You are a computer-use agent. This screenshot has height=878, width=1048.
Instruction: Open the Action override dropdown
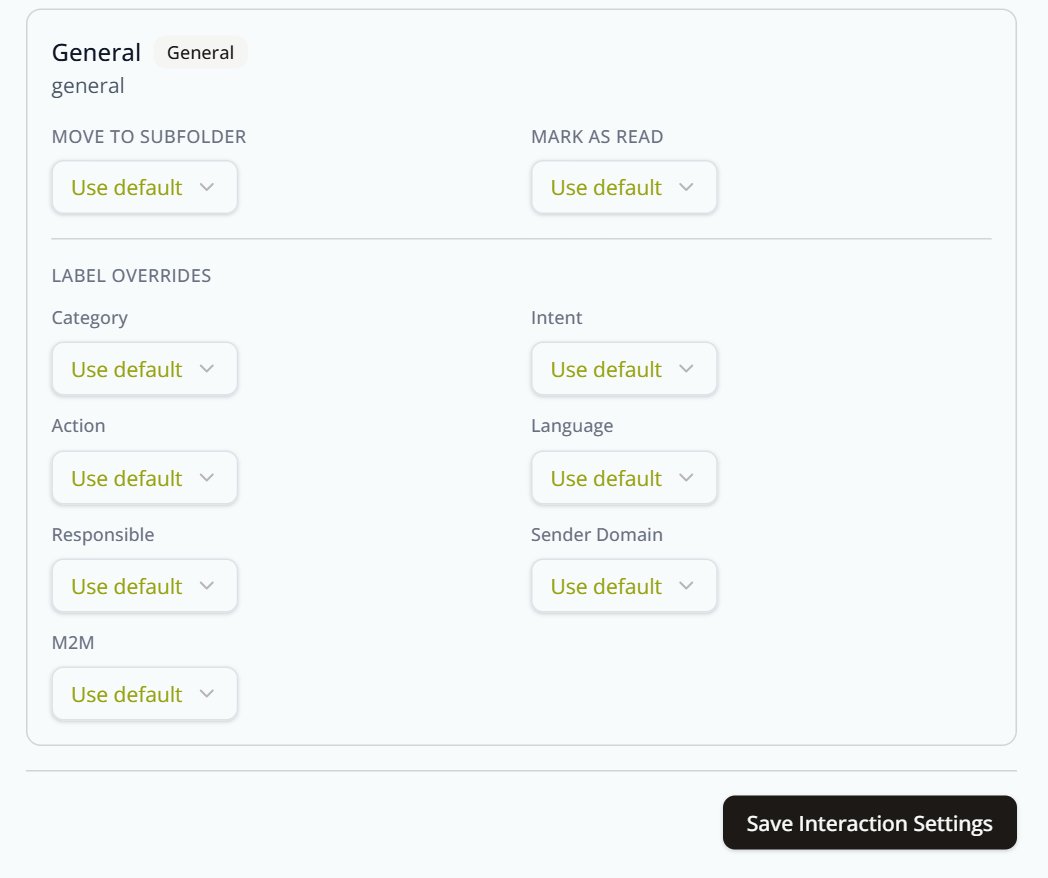[144, 478]
